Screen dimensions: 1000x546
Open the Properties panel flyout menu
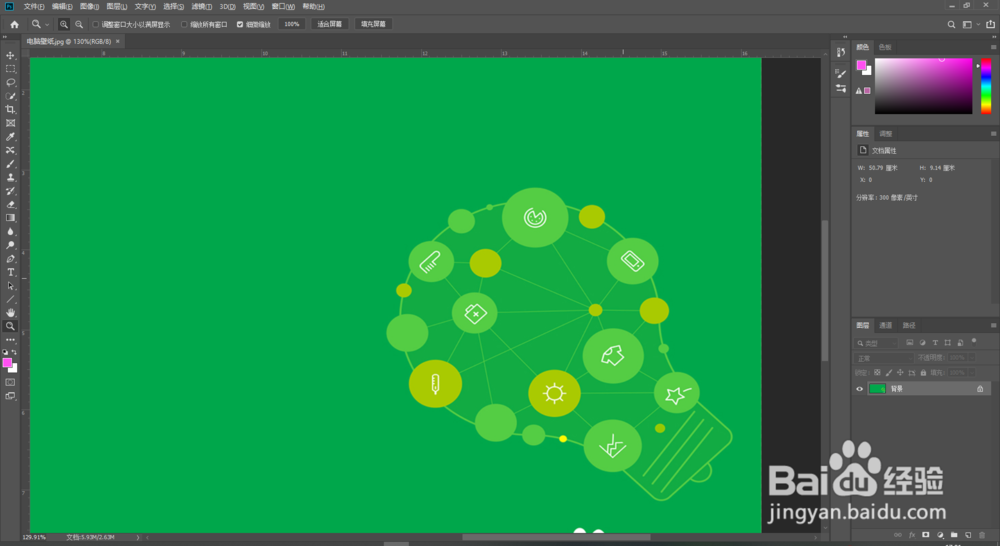(993, 134)
